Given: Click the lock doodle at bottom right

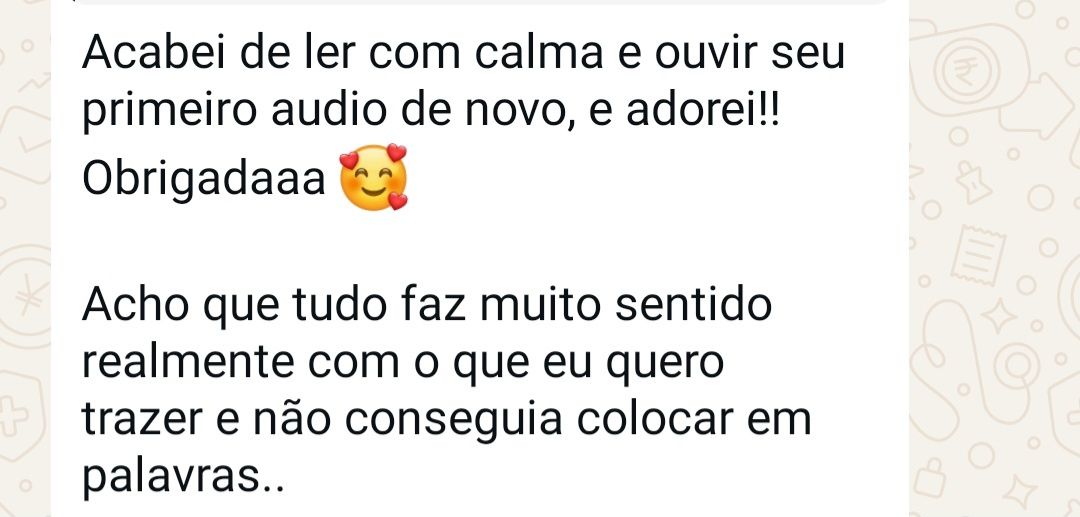Looking at the screenshot, I should pos(931,478).
